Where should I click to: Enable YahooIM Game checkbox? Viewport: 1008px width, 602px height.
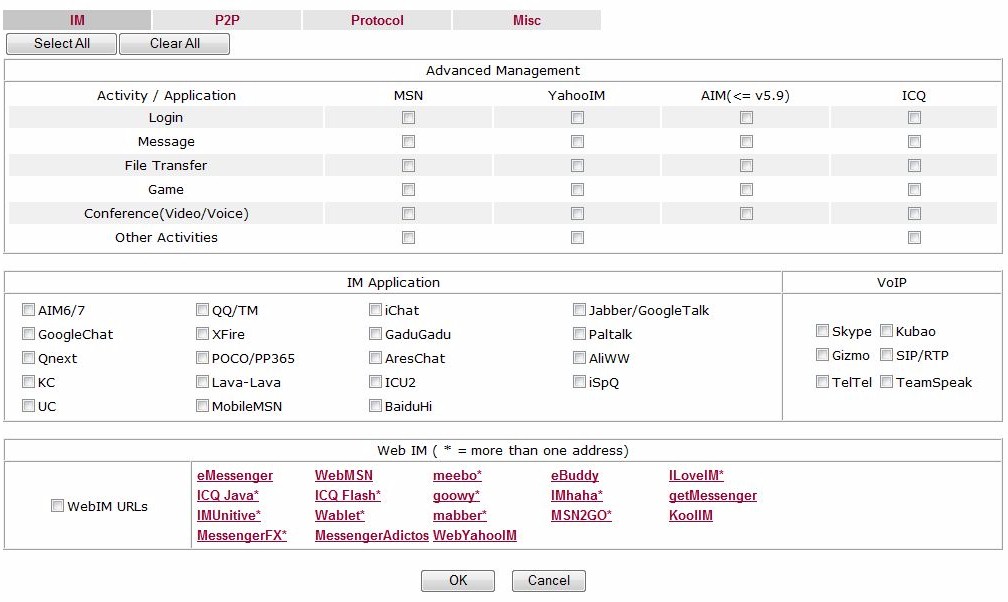577,190
